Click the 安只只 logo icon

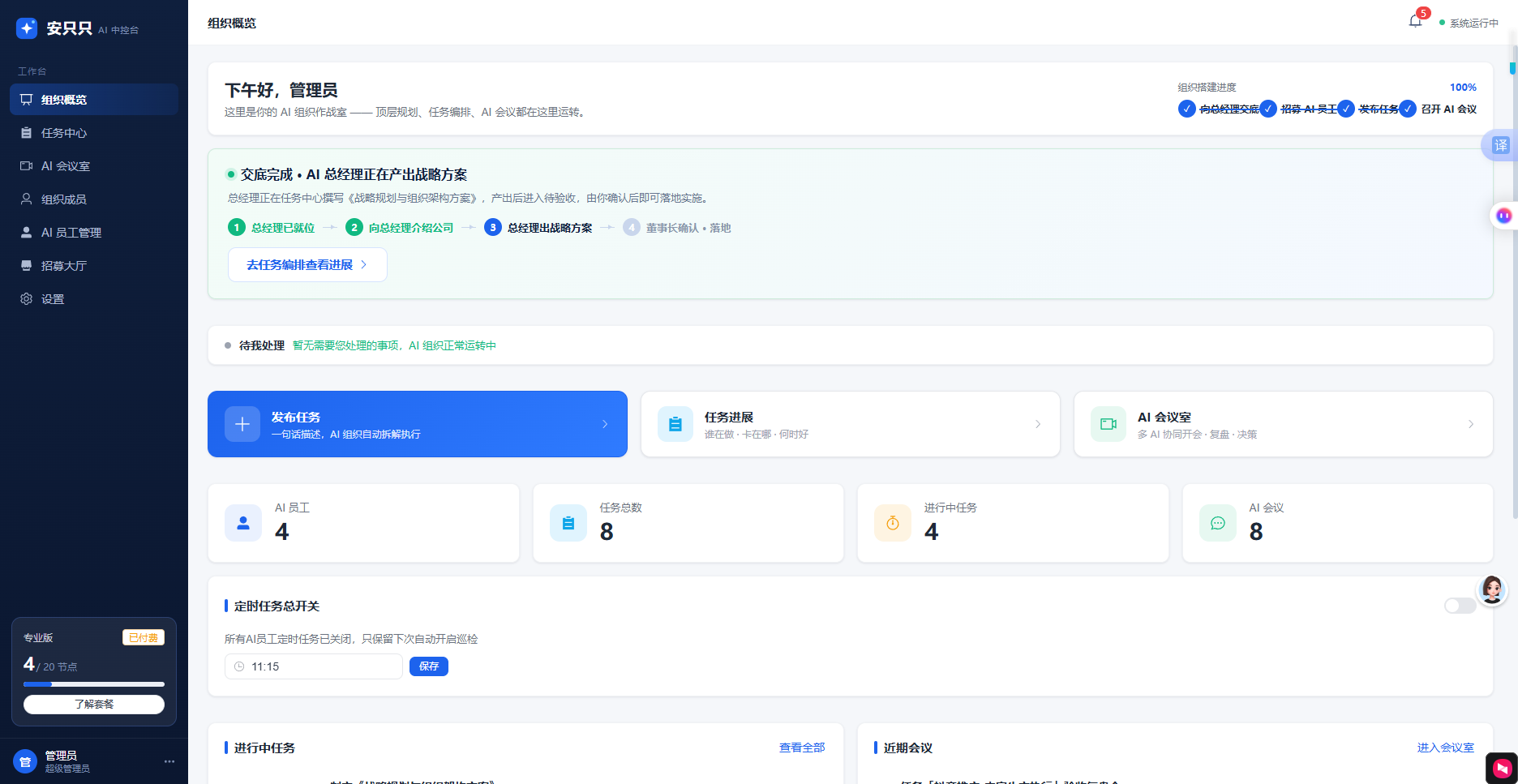tap(27, 28)
